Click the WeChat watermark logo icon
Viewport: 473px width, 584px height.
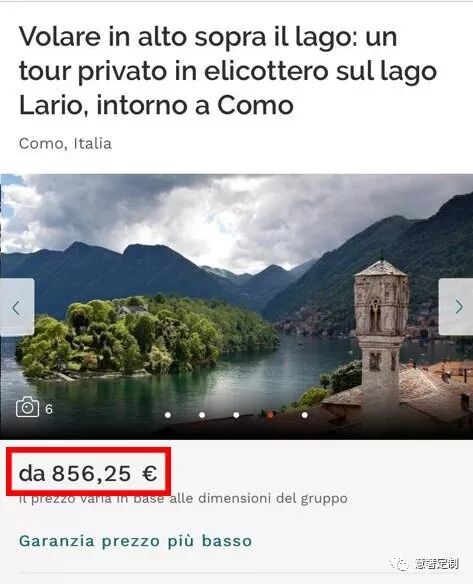[x=399, y=564]
